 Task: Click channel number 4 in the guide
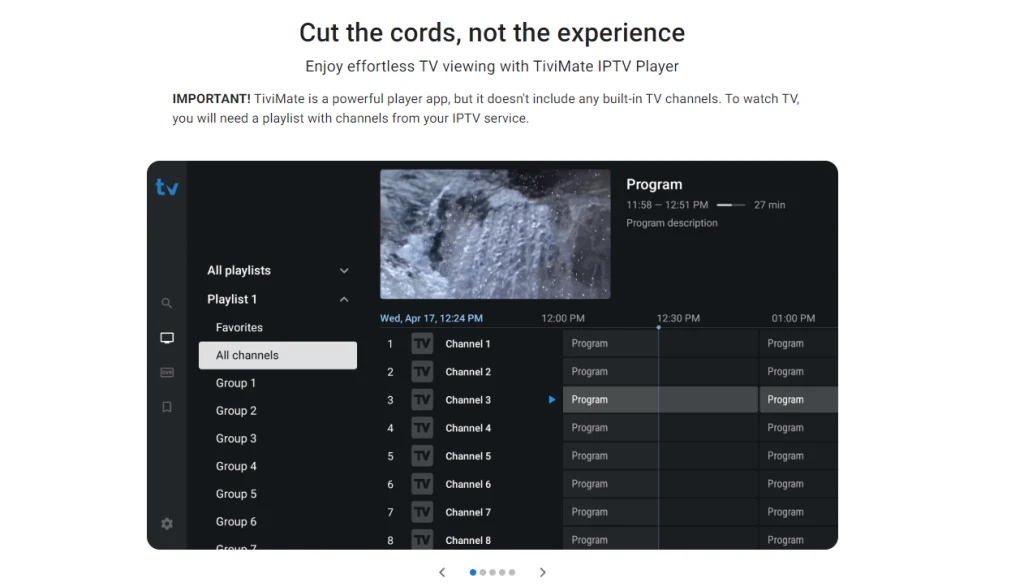tap(390, 428)
